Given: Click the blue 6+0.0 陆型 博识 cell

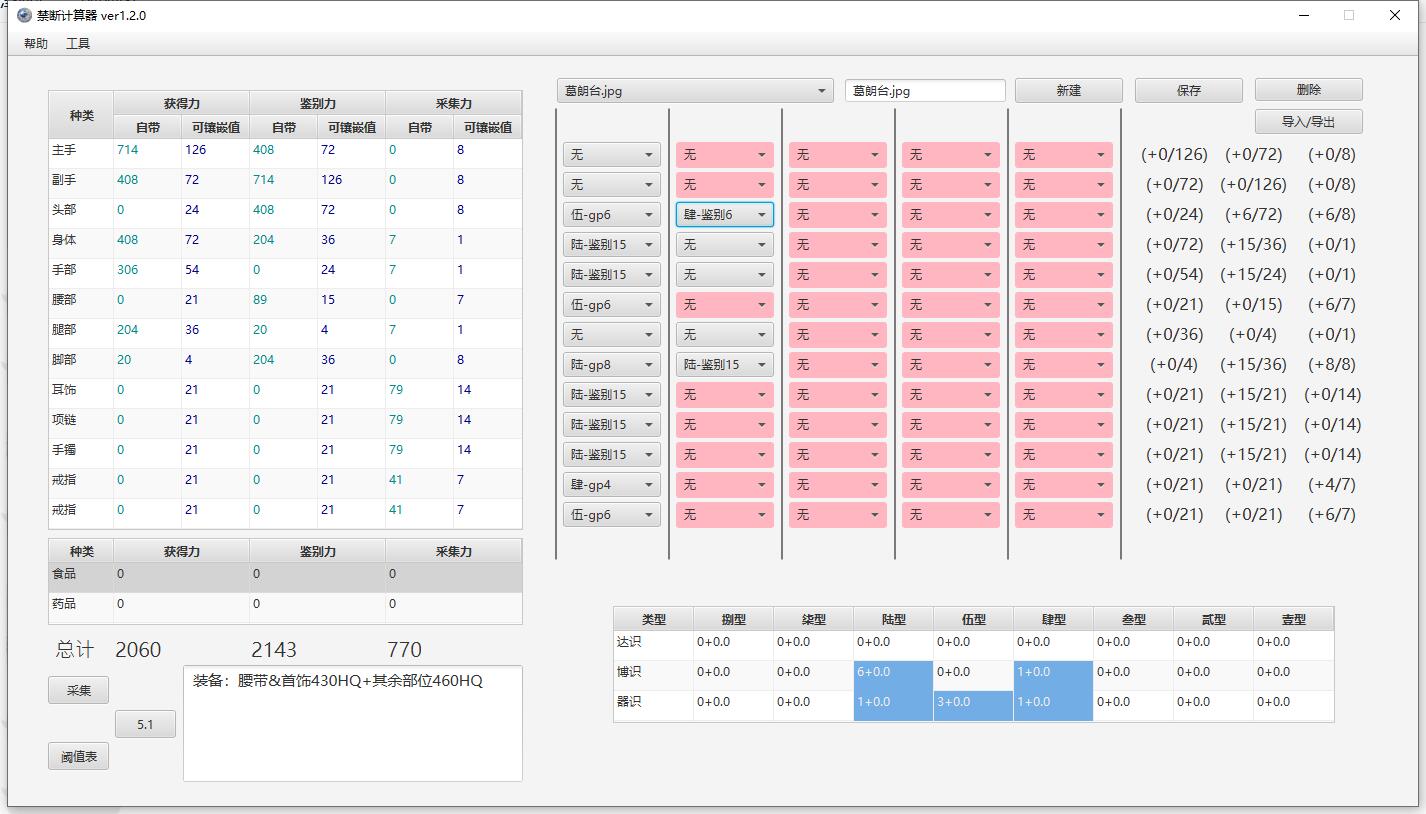Looking at the screenshot, I should point(893,673).
